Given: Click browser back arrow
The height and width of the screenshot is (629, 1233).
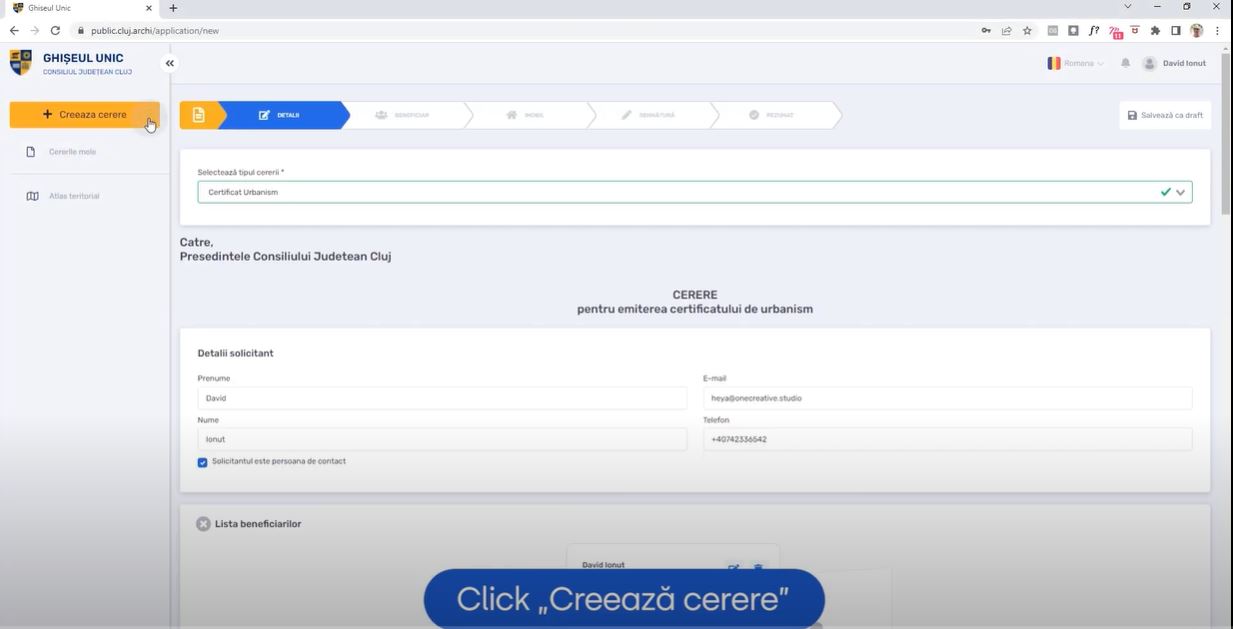Looking at the screenshot, I should [14, 31].
